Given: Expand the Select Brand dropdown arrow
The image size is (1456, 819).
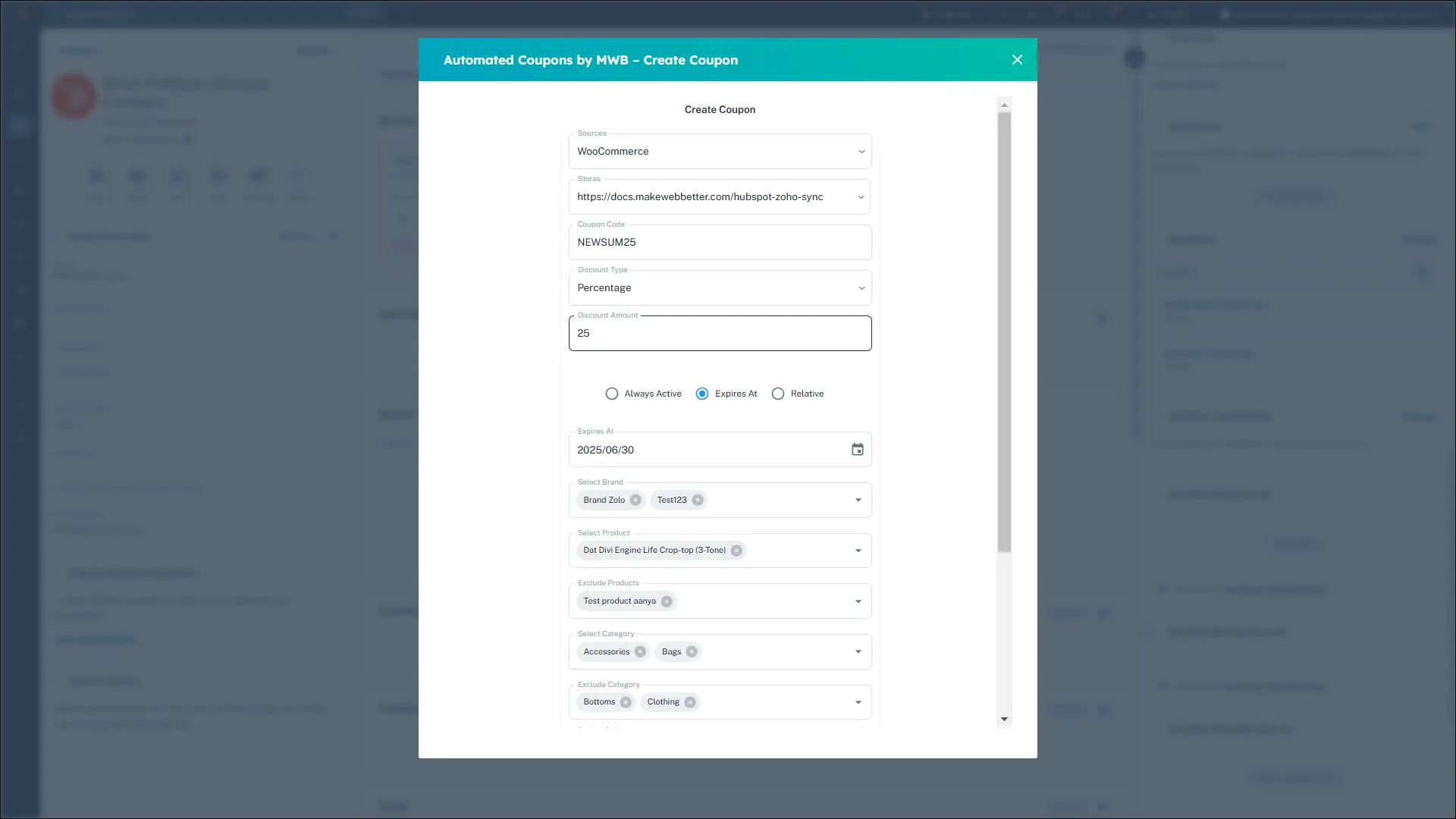Looking at the screenshot, I should 858,500.
